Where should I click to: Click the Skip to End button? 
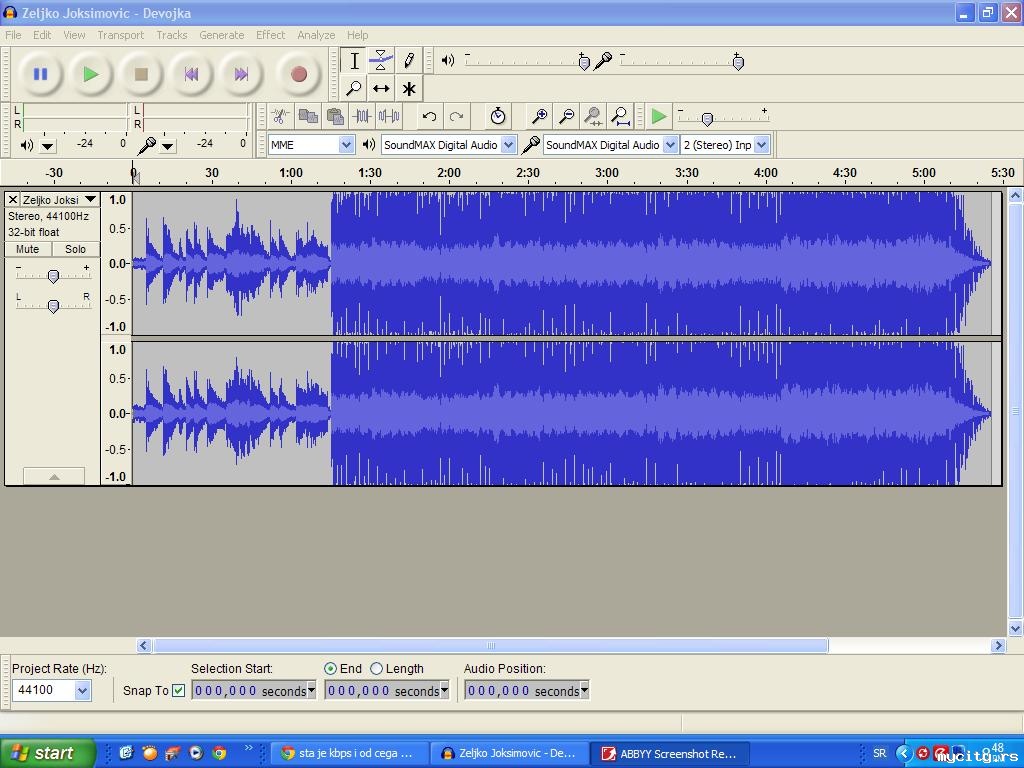241,74
